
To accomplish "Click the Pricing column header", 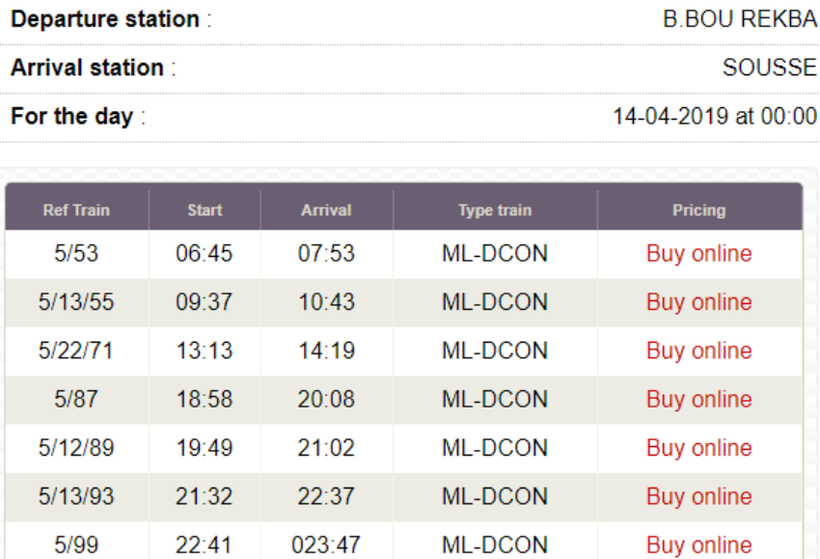I will point(699,210).
